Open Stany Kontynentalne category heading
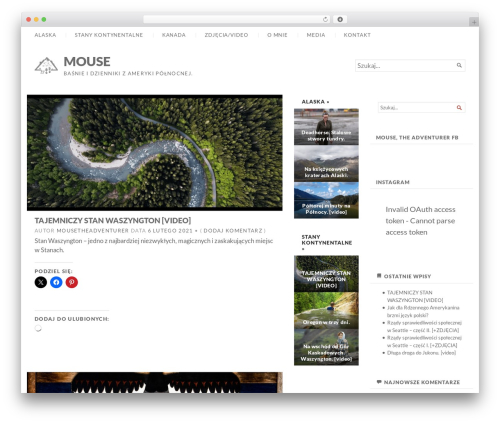 327,243
